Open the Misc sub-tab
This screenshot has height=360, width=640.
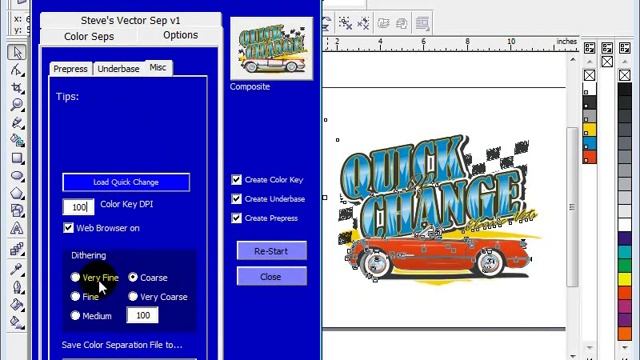pos(158,67)
